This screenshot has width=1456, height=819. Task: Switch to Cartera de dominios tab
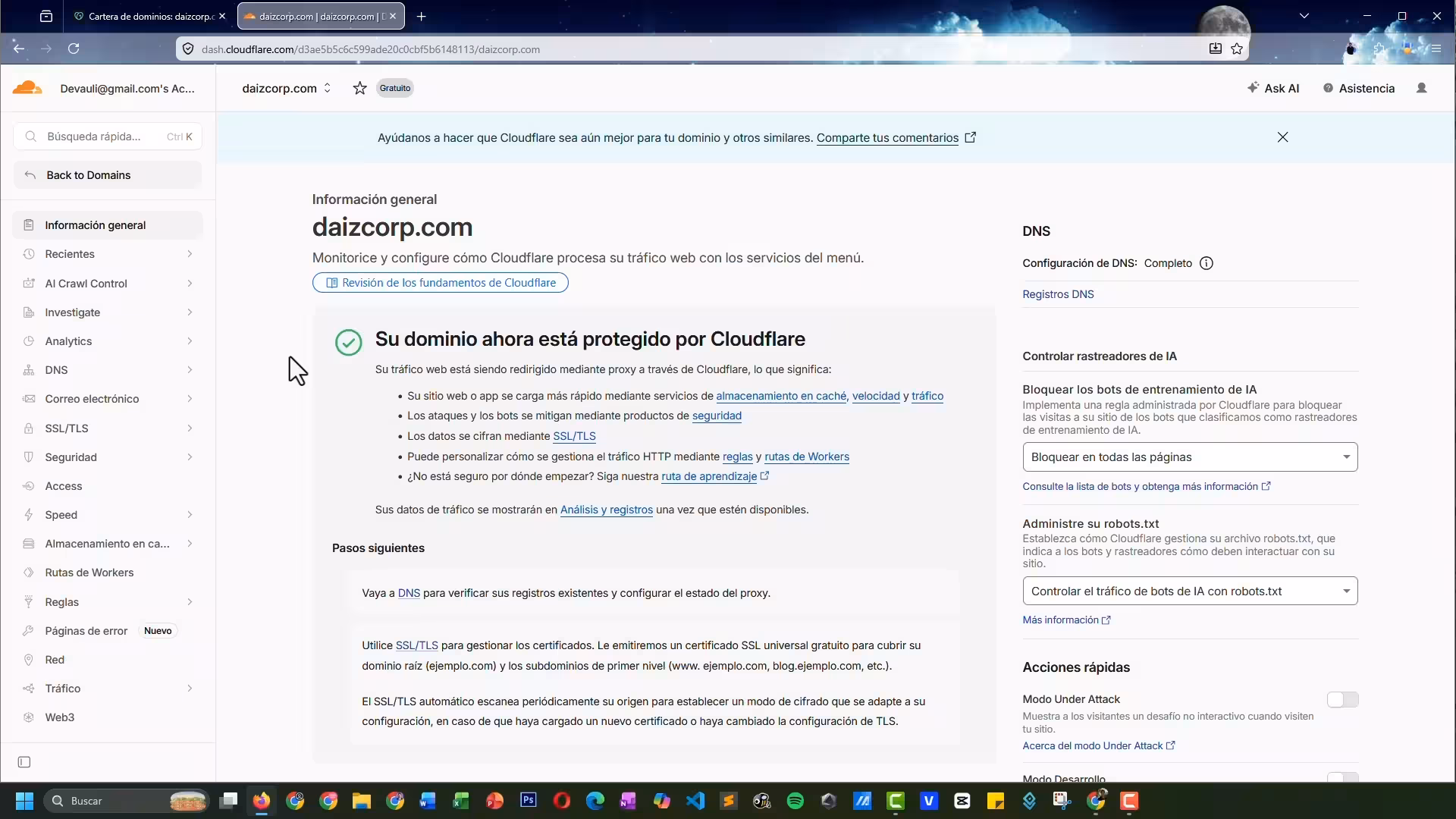tap(151, 16)
